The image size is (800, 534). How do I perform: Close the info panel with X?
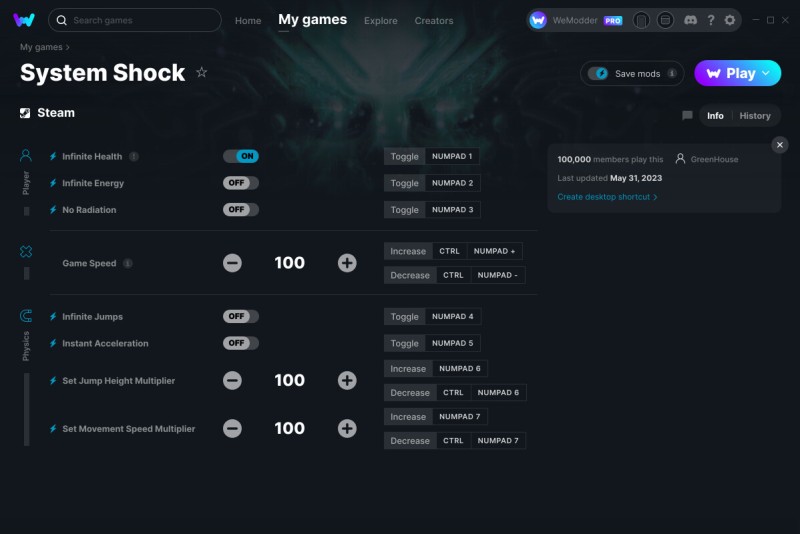pos(780,145)
